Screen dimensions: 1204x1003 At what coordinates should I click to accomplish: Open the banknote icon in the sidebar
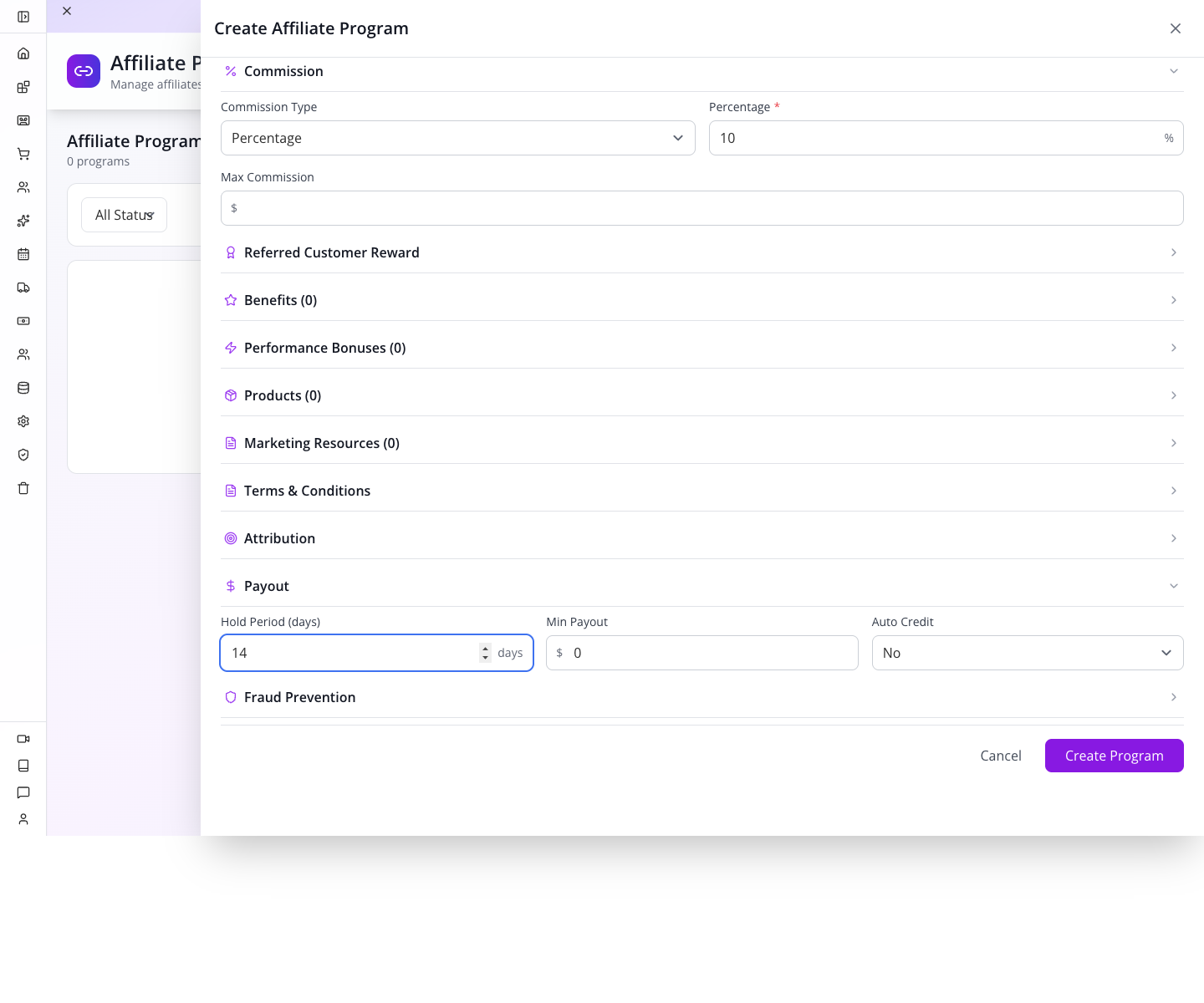coord(23,321)
